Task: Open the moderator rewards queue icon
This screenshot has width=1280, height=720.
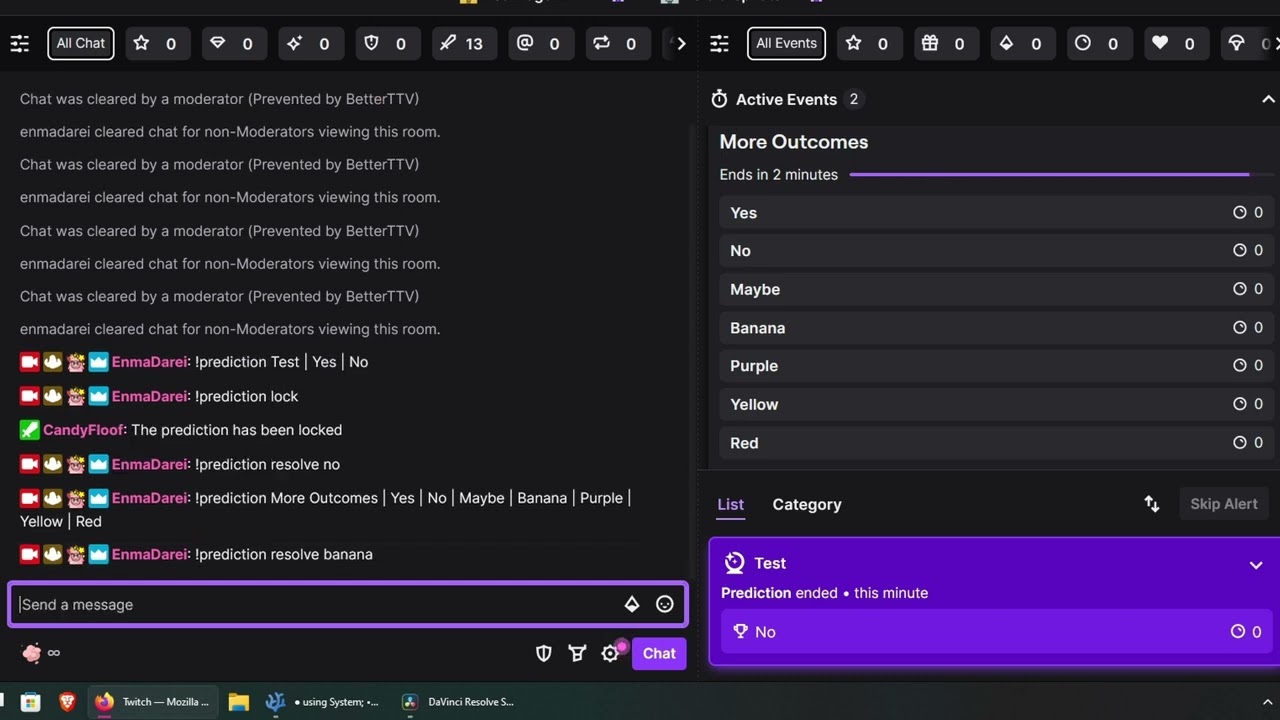Action: 577,653
